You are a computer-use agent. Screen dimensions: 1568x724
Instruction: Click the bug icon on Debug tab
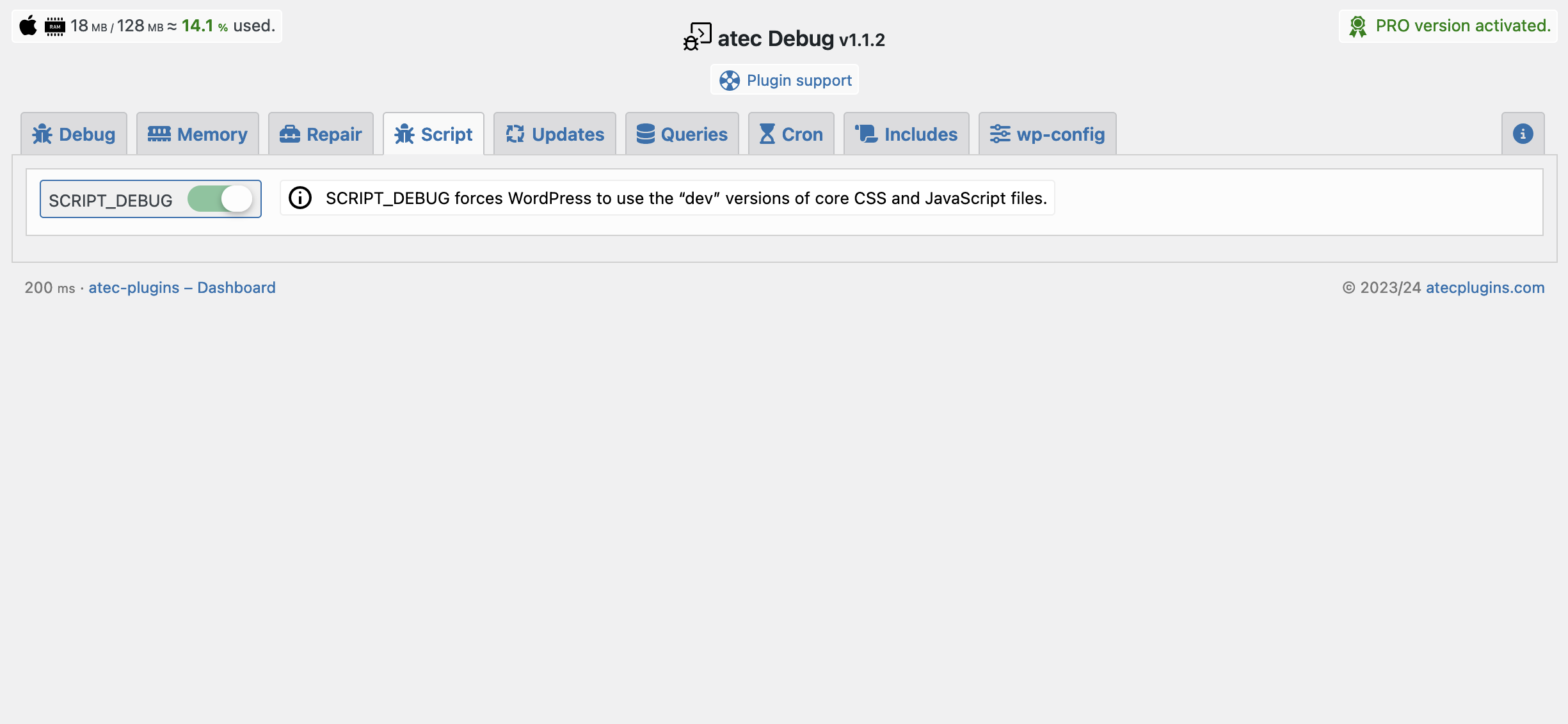point(42,134)
